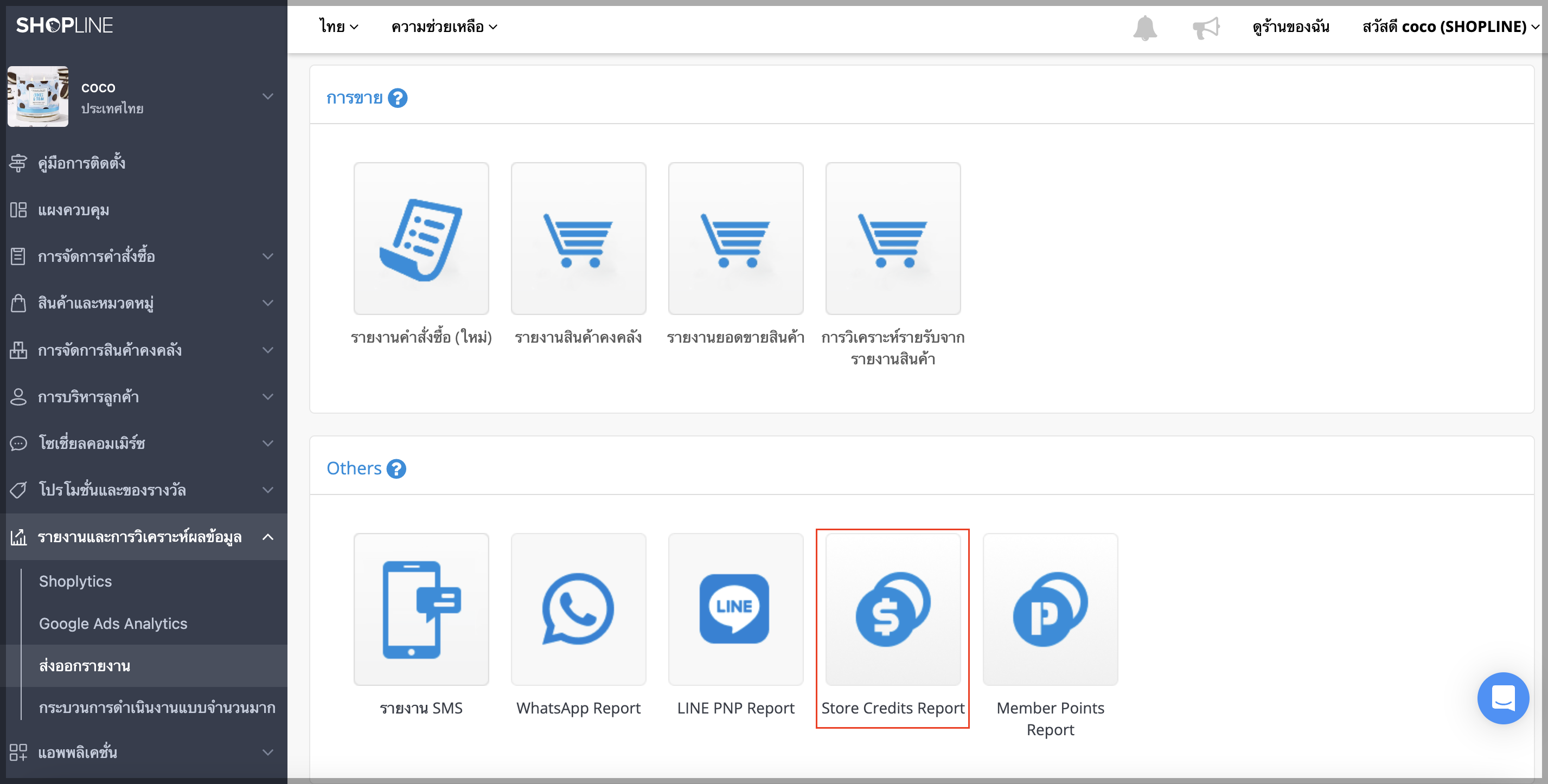Open the LINE PNP Report icon
Image resolution: width=1548 pixels, height=784 pixels.
tap(735, 609)
